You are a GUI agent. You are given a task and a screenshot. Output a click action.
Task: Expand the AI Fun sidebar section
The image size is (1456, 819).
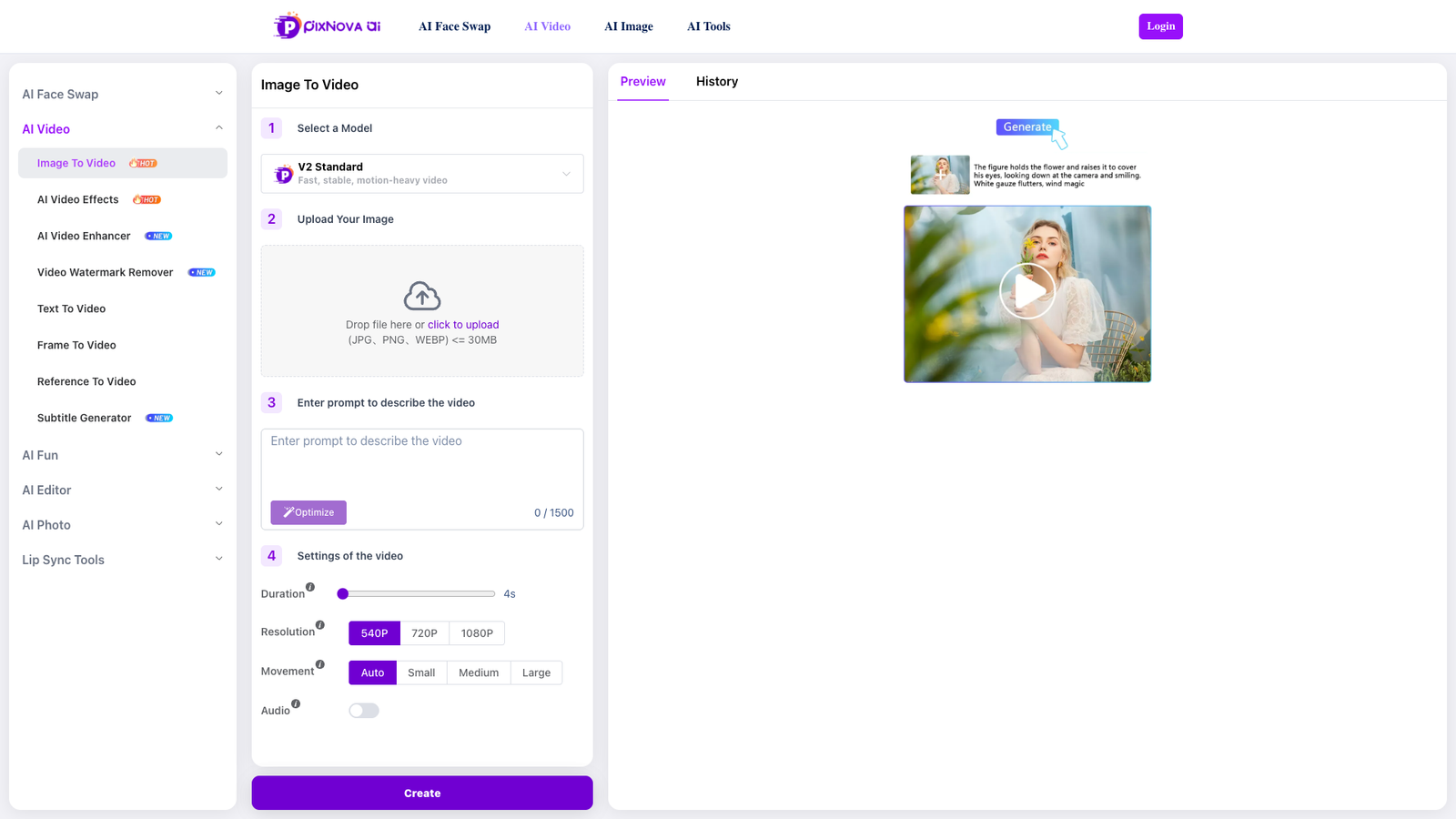[x=123, y=455]
